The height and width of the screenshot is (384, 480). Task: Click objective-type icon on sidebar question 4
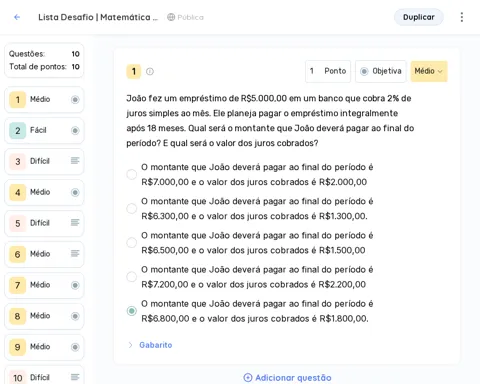[75, 192]
